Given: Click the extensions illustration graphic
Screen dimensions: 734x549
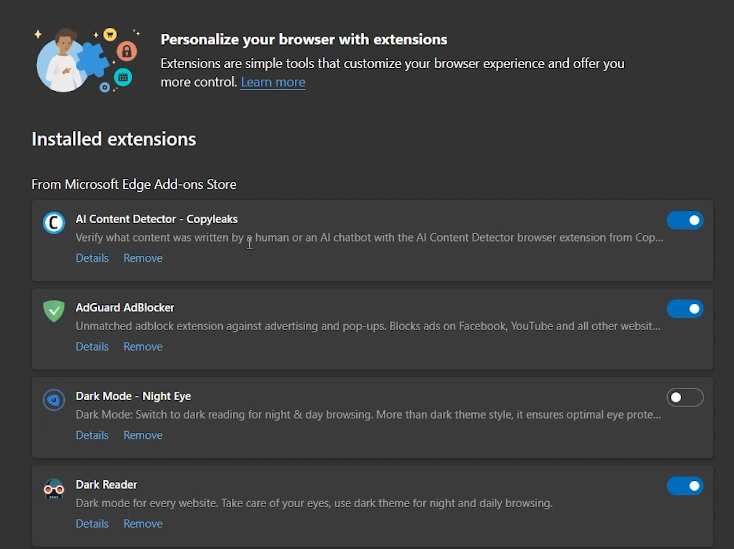Looking at the screenshot, I should coord(87,61).
